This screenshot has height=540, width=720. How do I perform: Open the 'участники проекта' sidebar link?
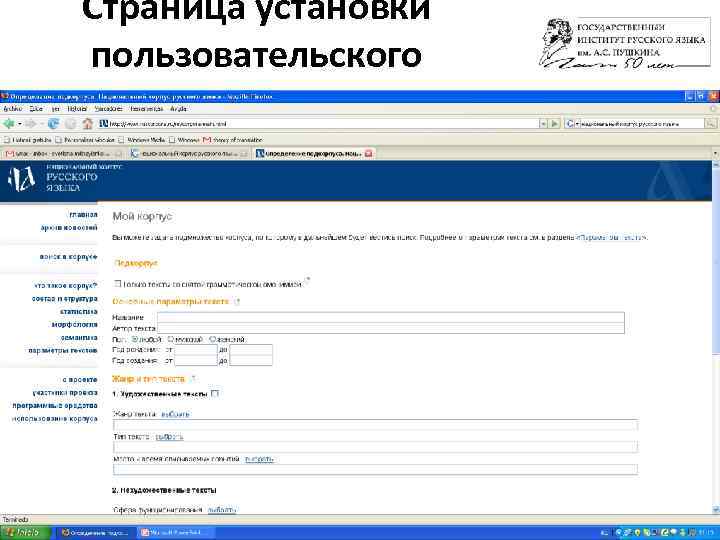[65, 393]
